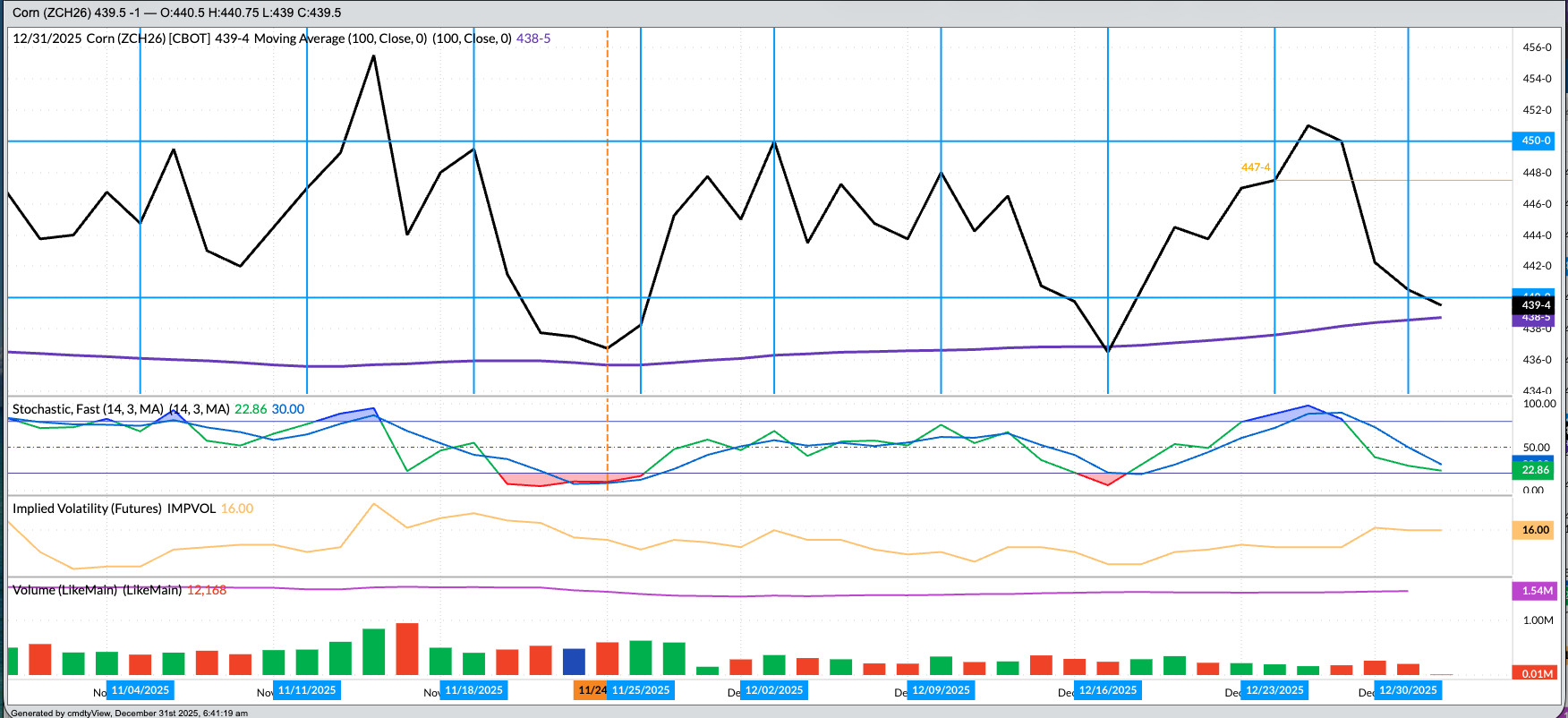Select the 100.00 stochastic axis label
Viewport: 1568px width, 718px height.
[1539, 404]
